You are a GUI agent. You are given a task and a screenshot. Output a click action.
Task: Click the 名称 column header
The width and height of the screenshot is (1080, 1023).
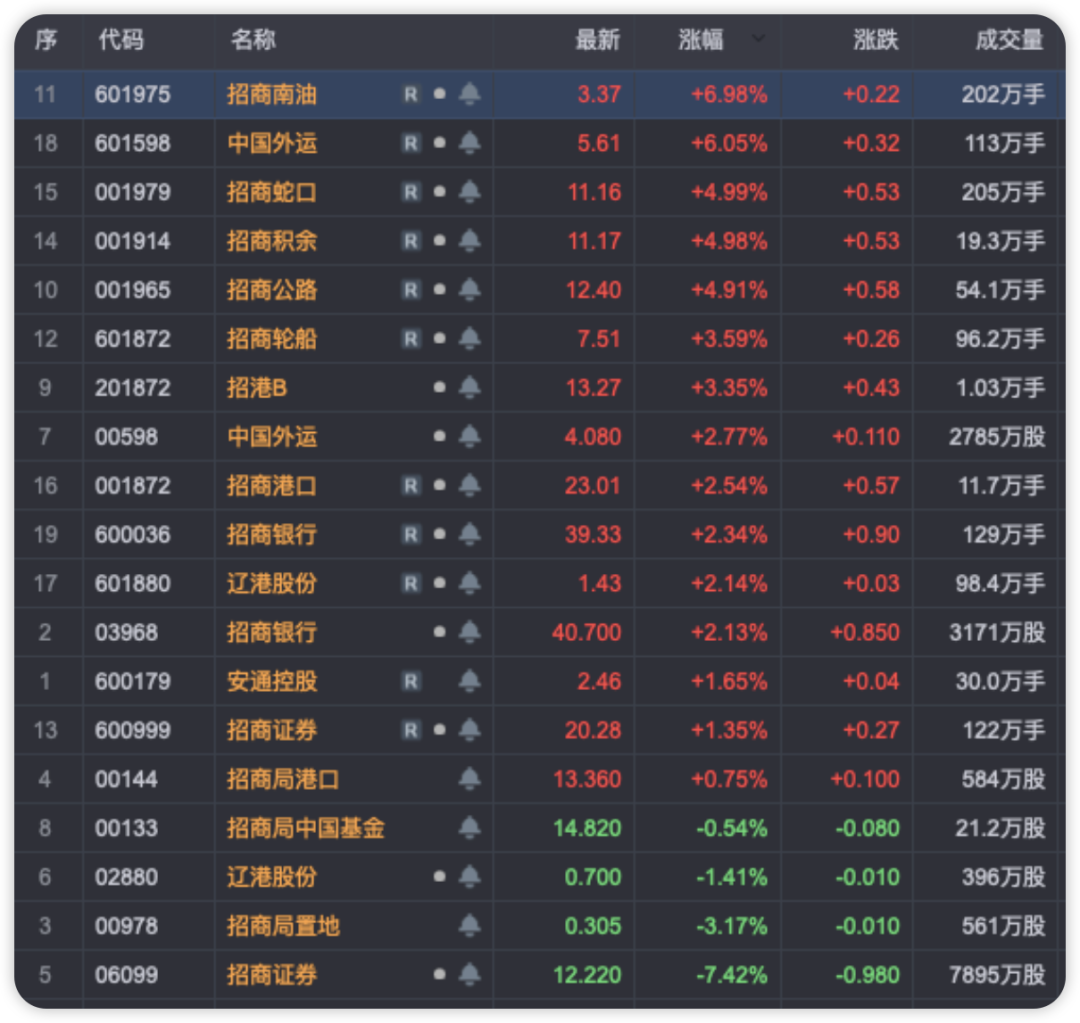coord(253,40)
